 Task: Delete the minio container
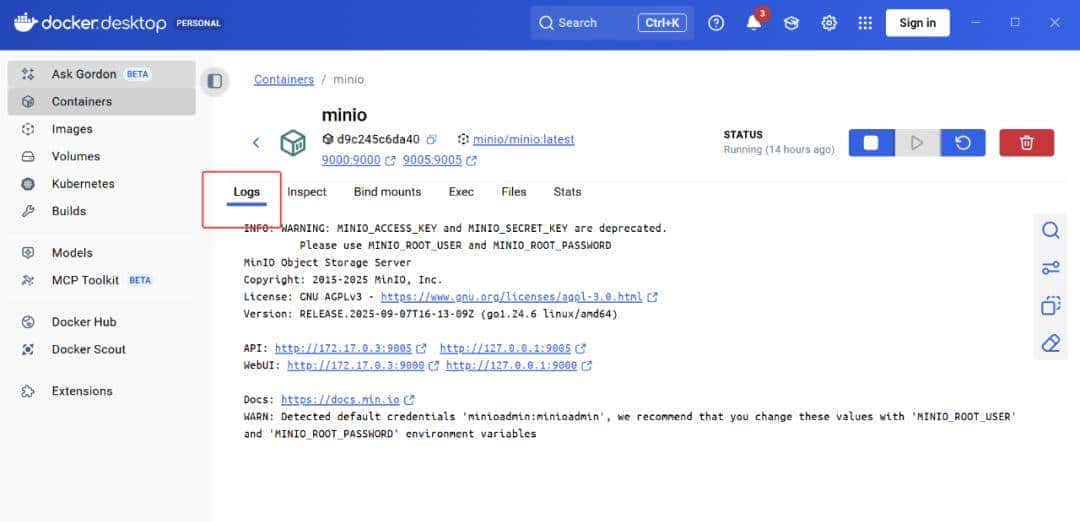pos(1026,143)
